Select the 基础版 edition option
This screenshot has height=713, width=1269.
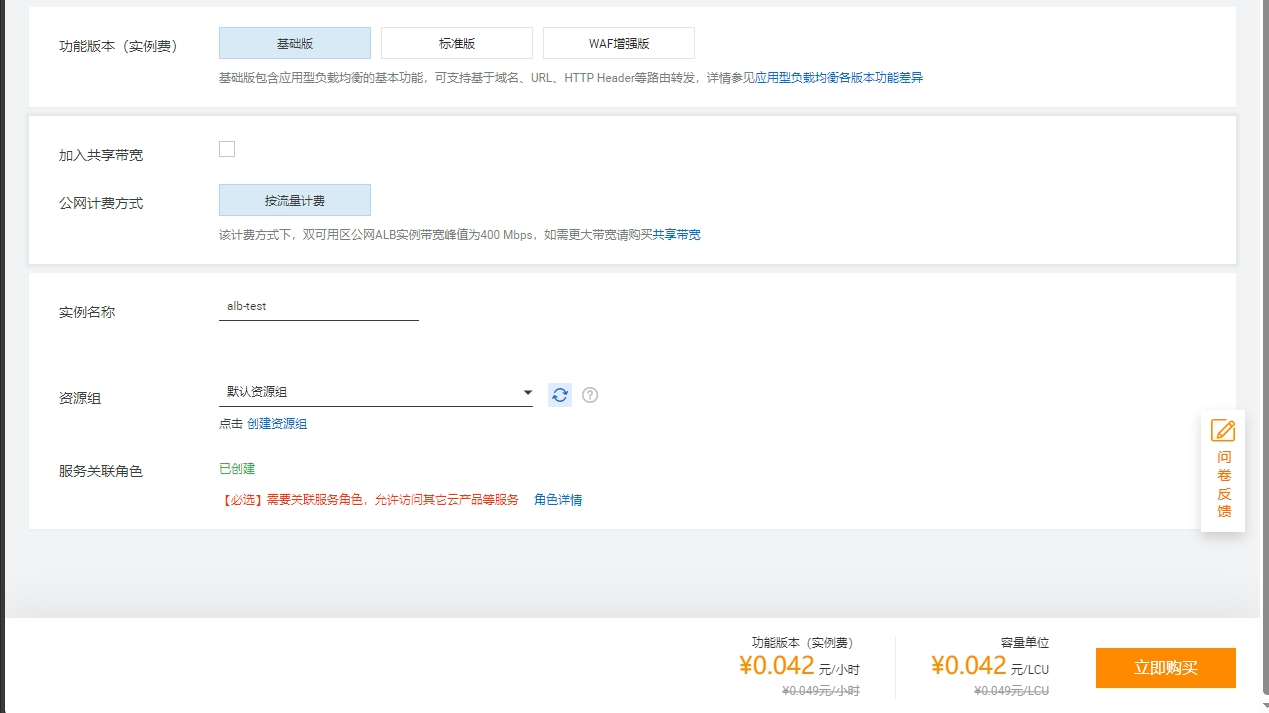coord(294,42)
